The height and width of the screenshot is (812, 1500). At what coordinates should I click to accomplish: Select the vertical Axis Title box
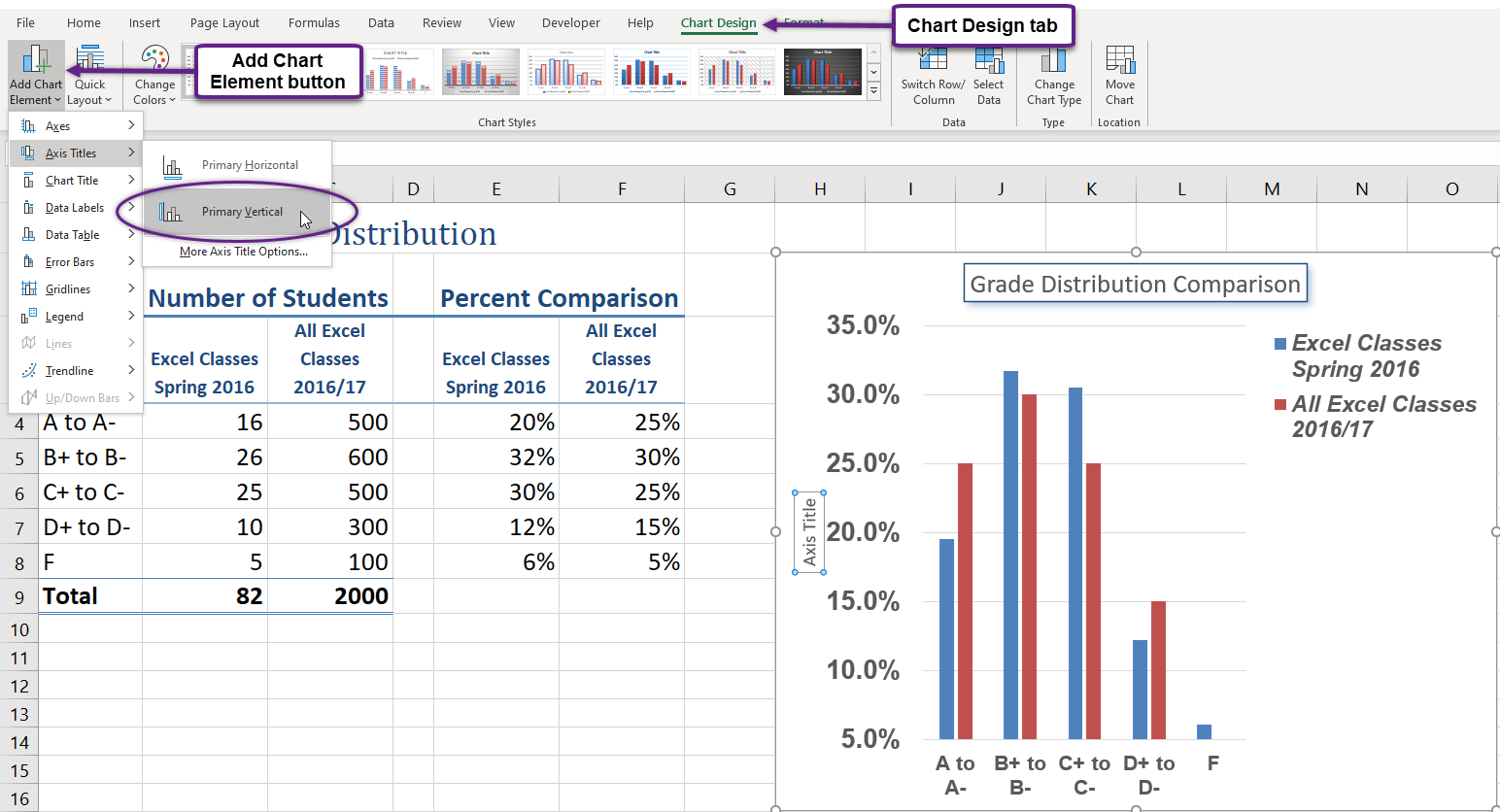809,532
